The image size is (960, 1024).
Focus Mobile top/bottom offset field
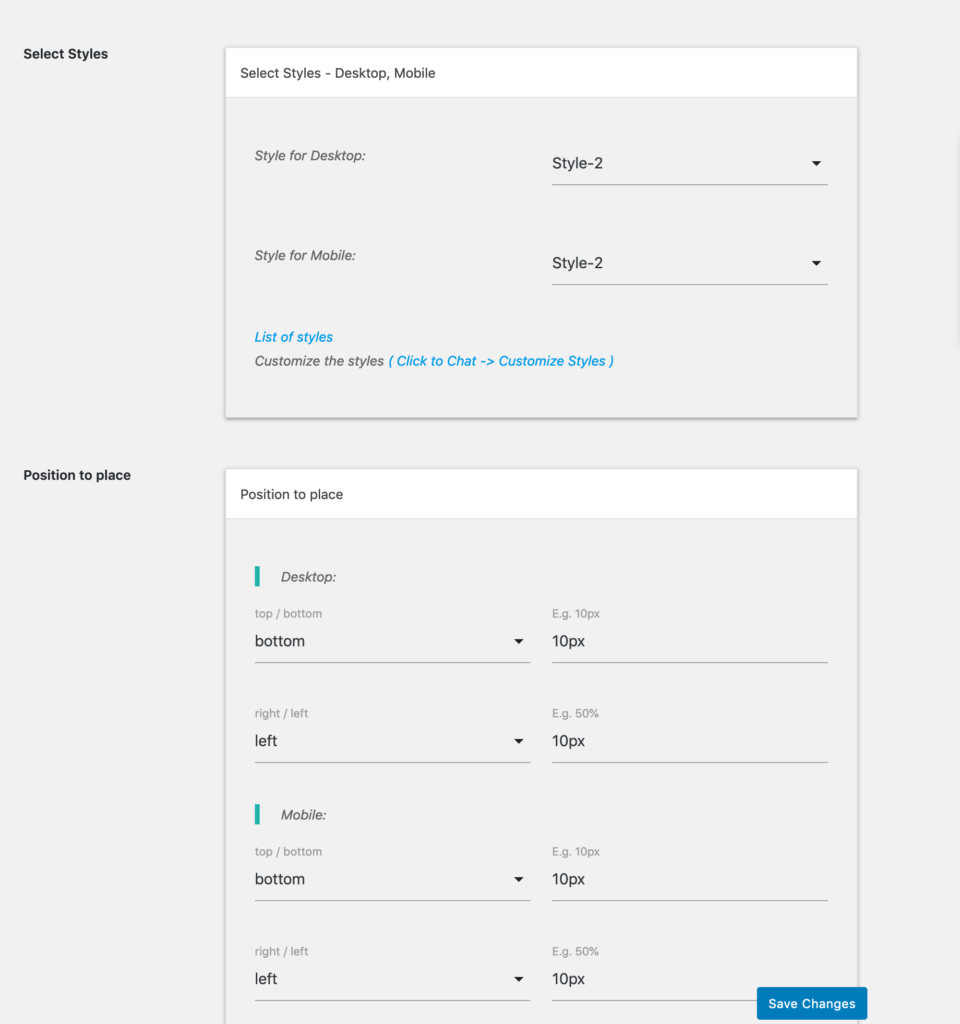(x=689, y=880)
